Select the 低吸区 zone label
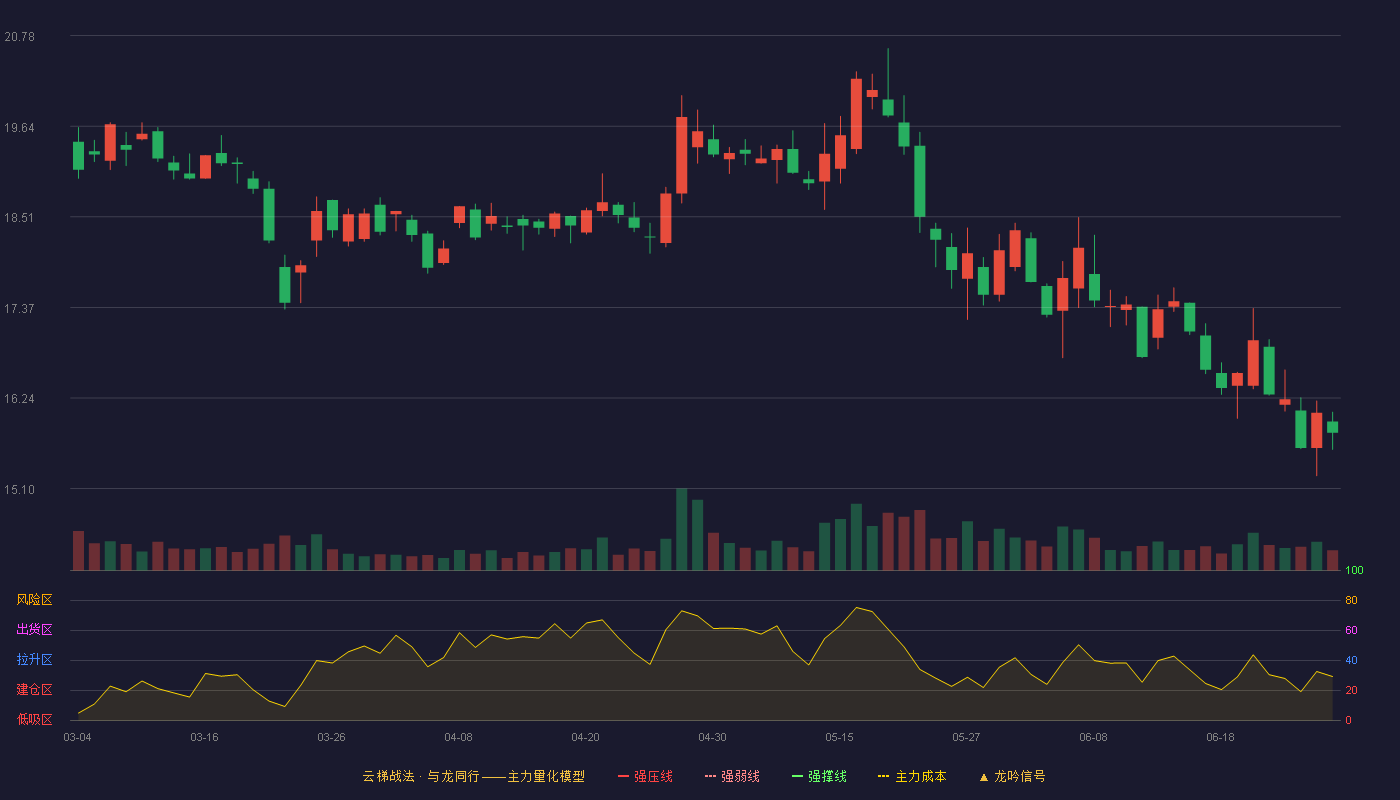Screen dimensions: 1400x800 tap(34, 720)
